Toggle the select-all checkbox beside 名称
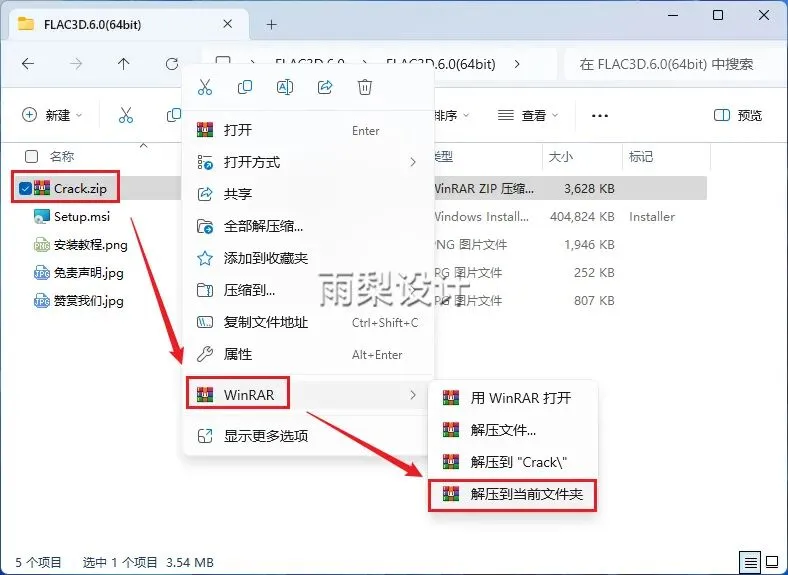 (31, 156)
